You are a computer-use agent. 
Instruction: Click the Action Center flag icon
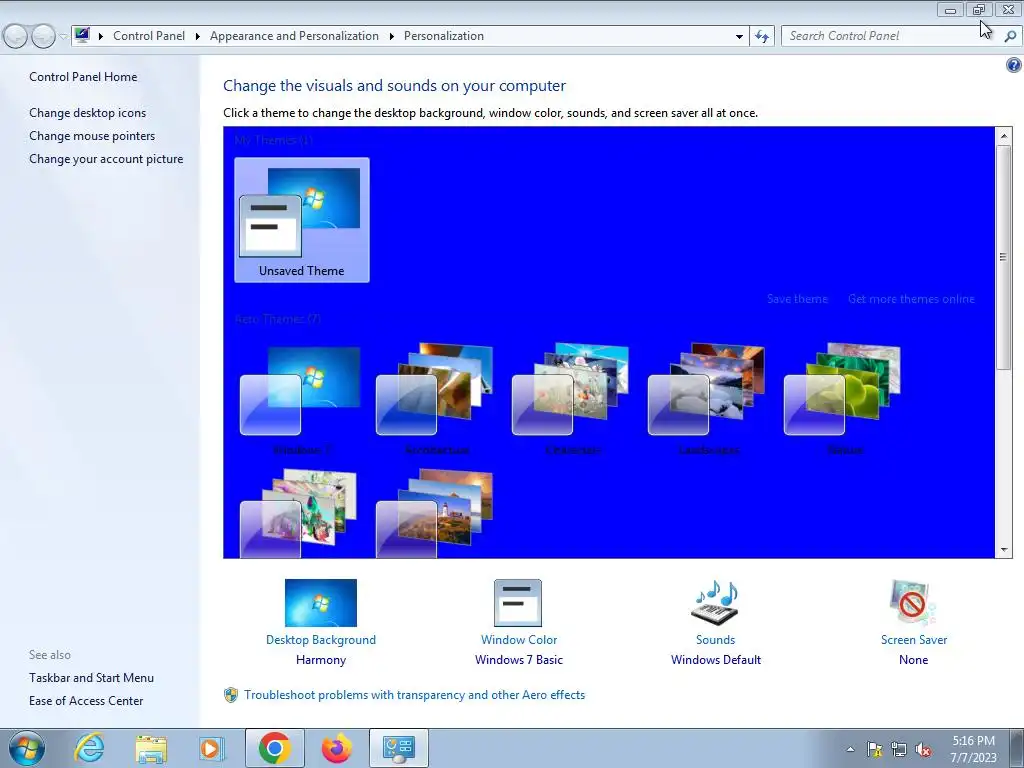point(874,750)
